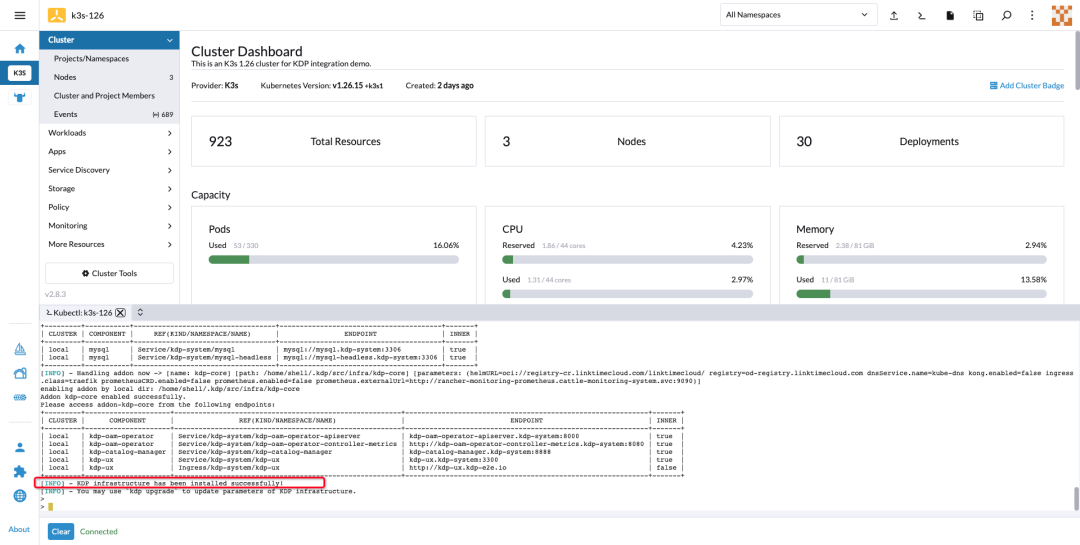Expand the Monitoring menu

pyautogui.click(x=110, y=226)
